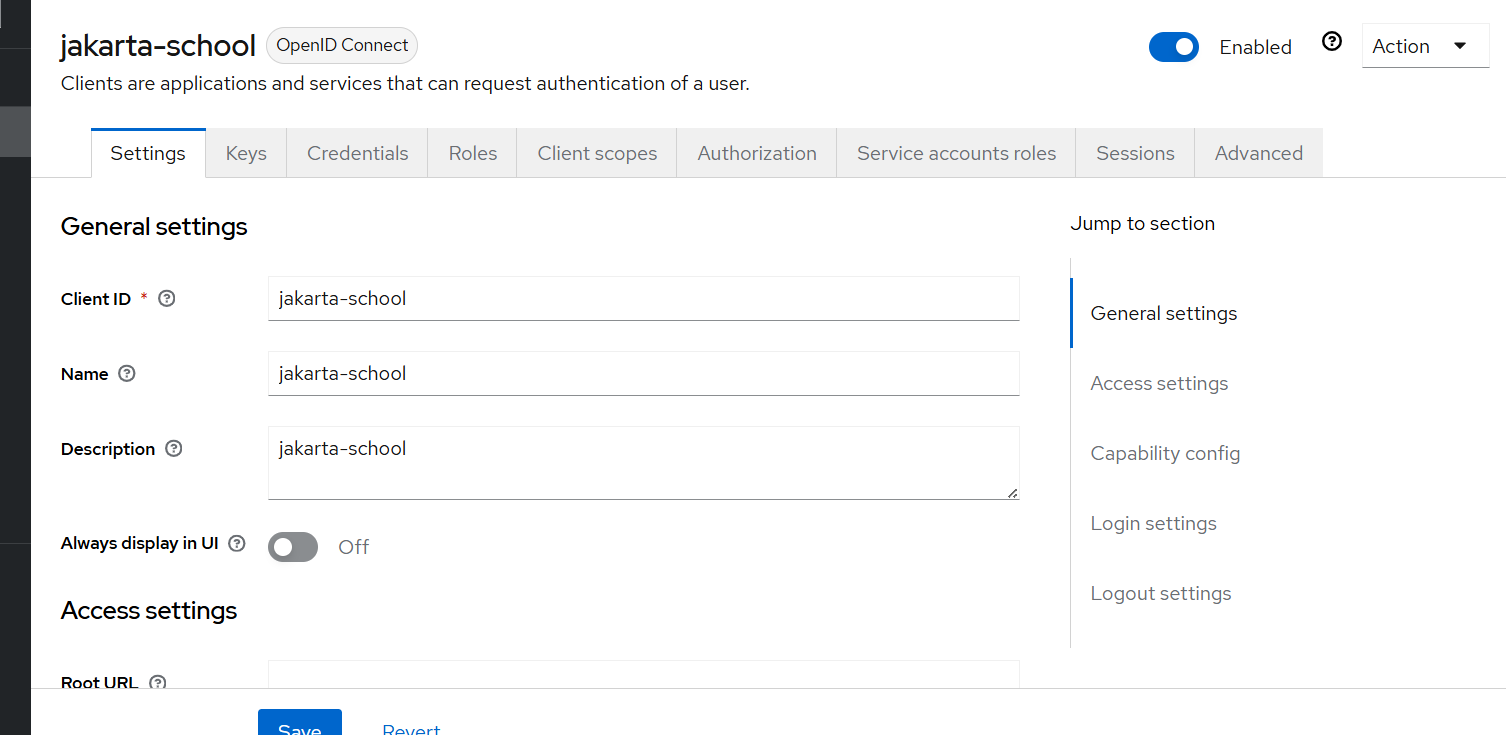This screenshot has width=1506, height=735.
Task: Click into the Description text area
Action: [x=644, y=463]
